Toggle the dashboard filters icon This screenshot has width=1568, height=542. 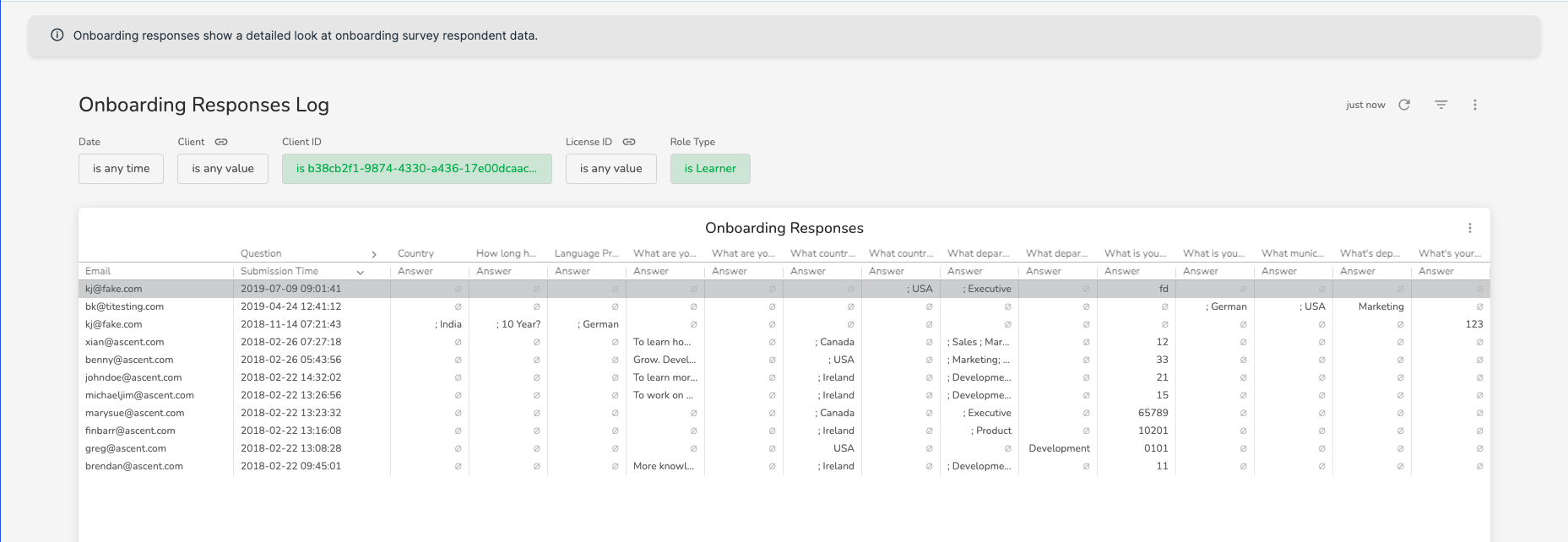tap(1441, 105)
